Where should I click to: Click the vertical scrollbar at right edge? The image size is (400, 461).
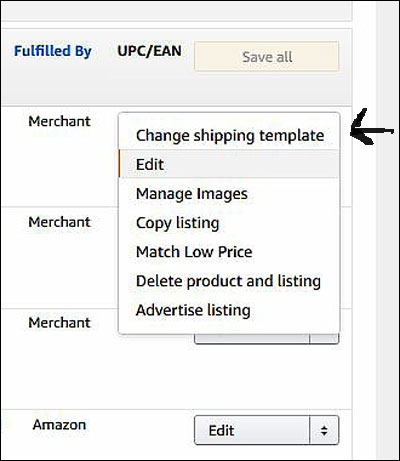[388, 230]
